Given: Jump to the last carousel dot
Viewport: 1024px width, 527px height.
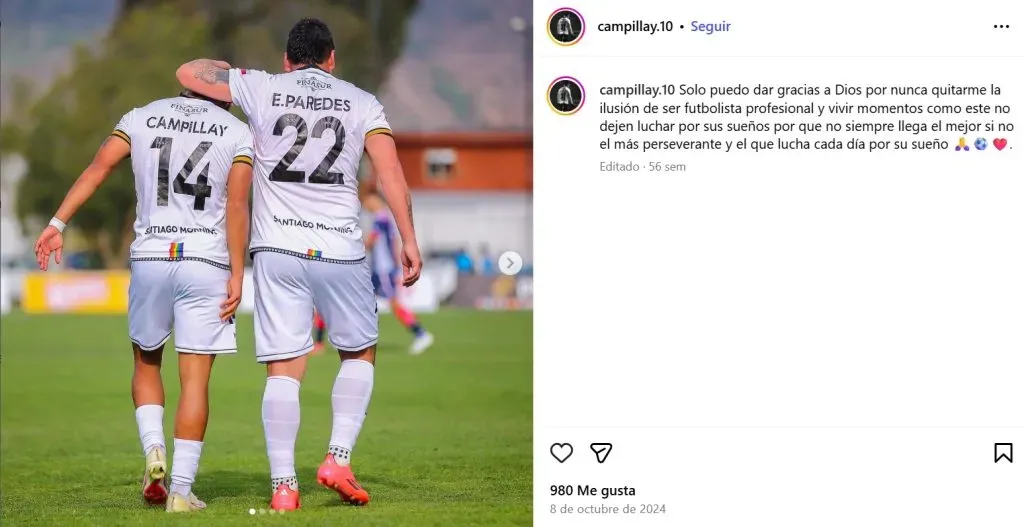Looking at the screenshot, I should click(x=282, y=511).
